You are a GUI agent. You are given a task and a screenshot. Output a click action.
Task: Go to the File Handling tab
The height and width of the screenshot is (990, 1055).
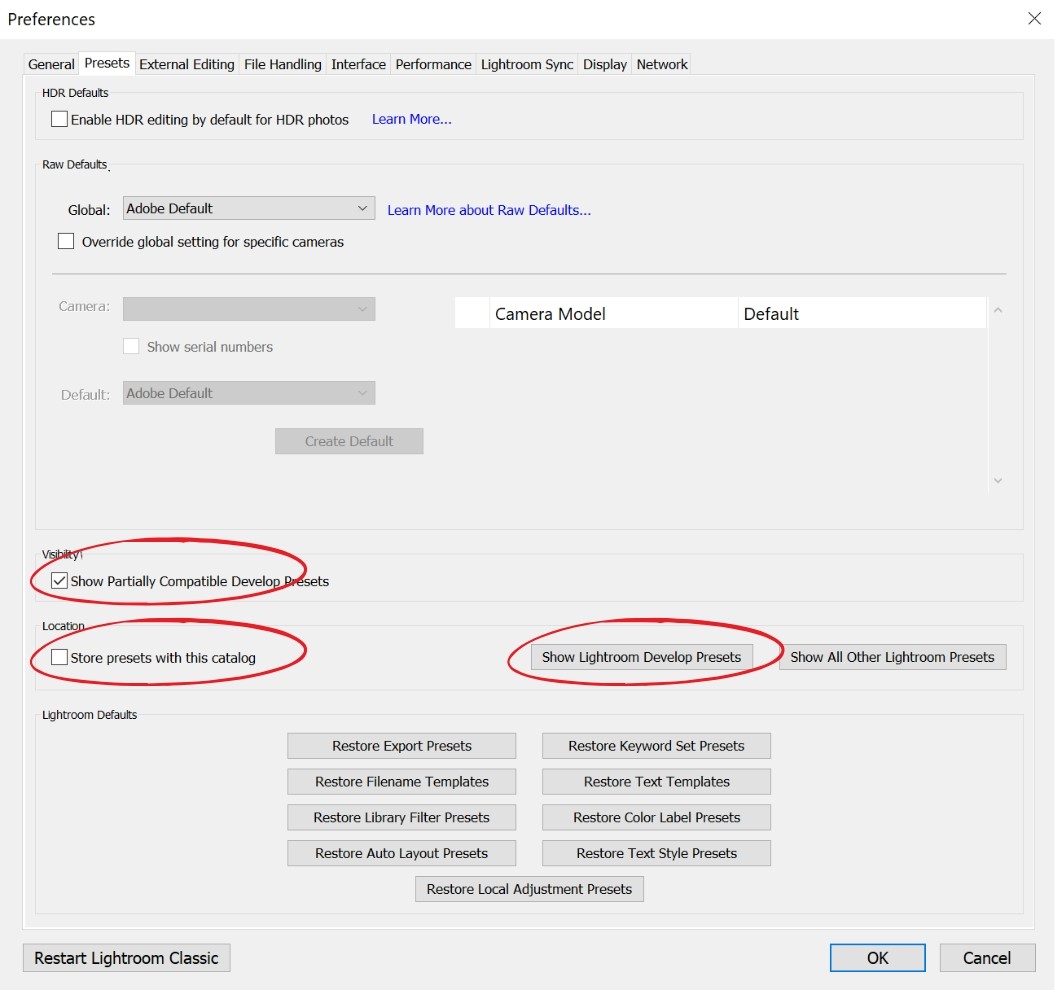283,64
